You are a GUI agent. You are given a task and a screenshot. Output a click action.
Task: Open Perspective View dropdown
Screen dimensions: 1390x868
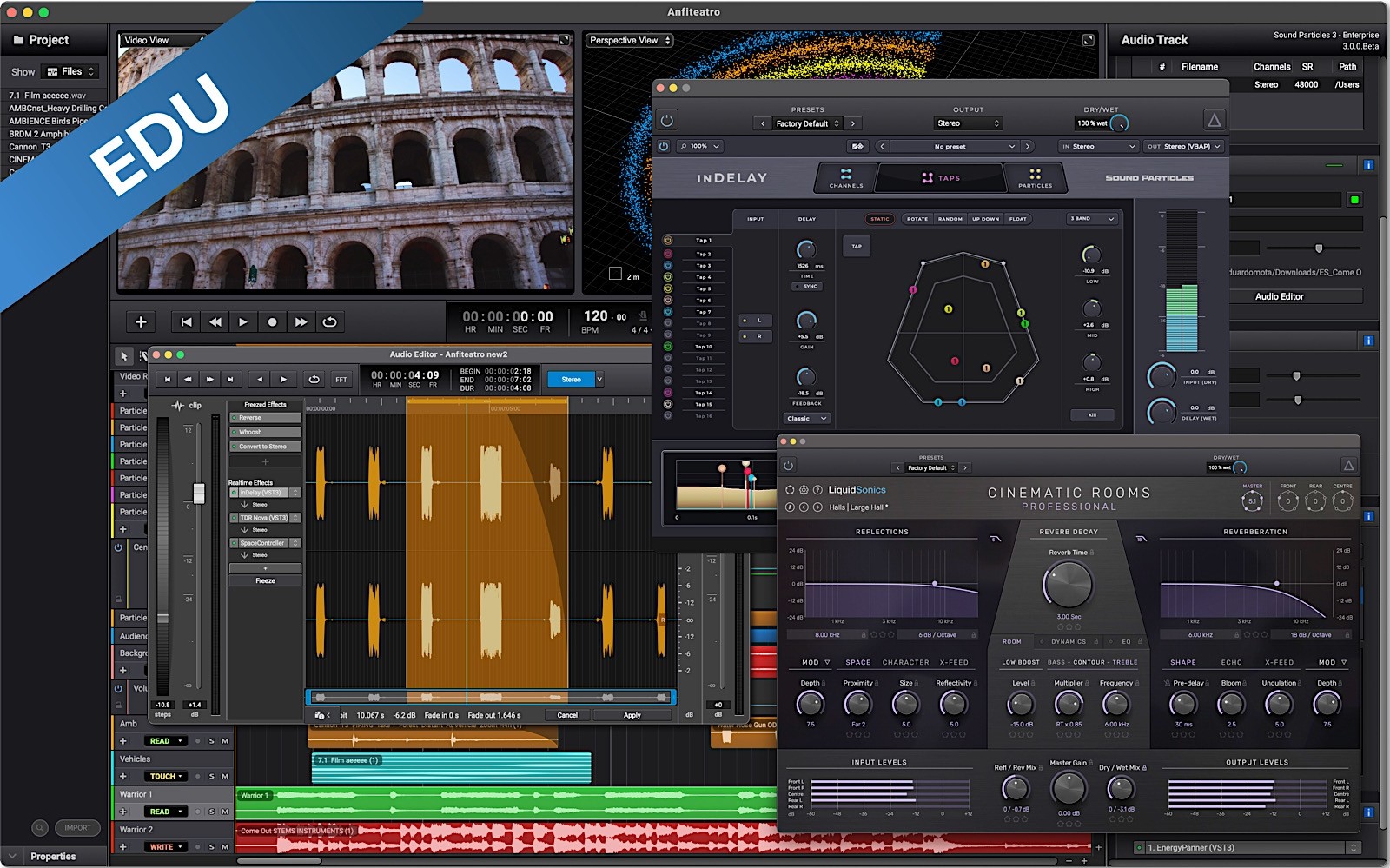(x=630, y=40)
